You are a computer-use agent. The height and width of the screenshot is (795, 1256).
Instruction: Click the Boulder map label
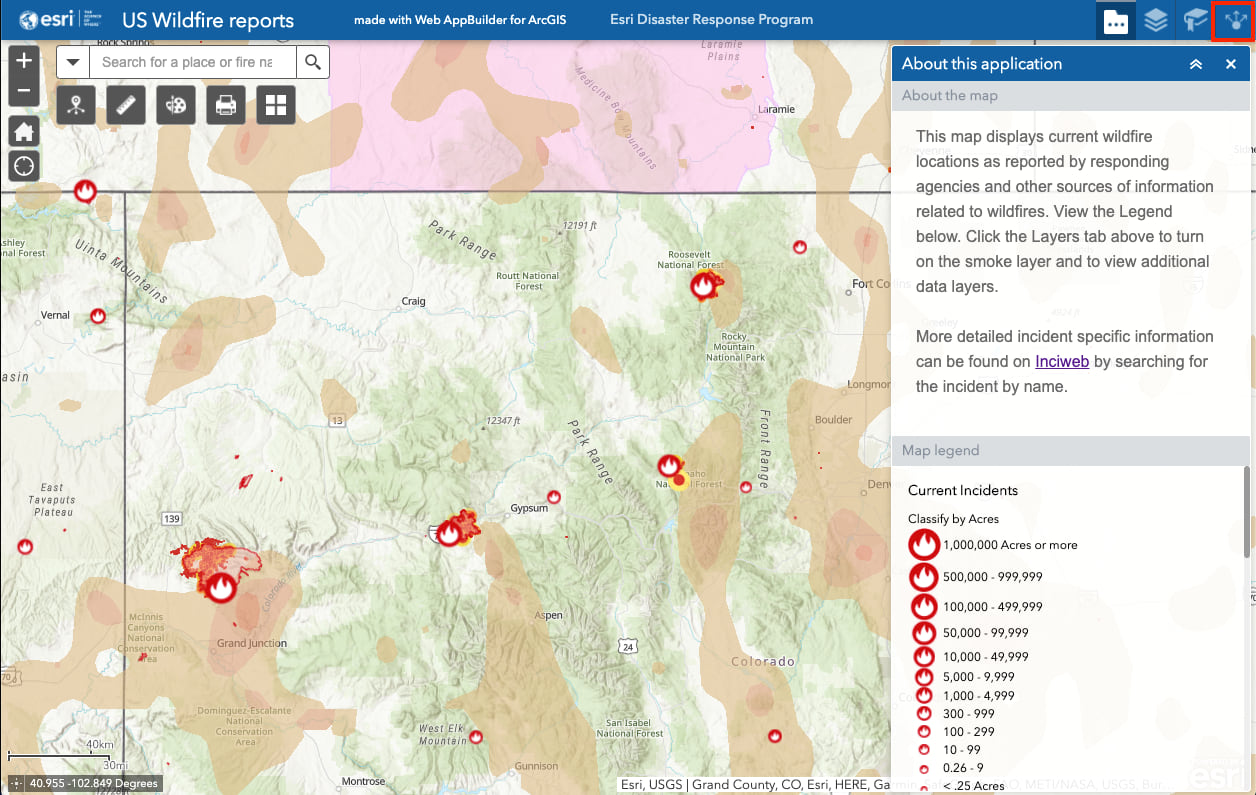click(834, 420)
